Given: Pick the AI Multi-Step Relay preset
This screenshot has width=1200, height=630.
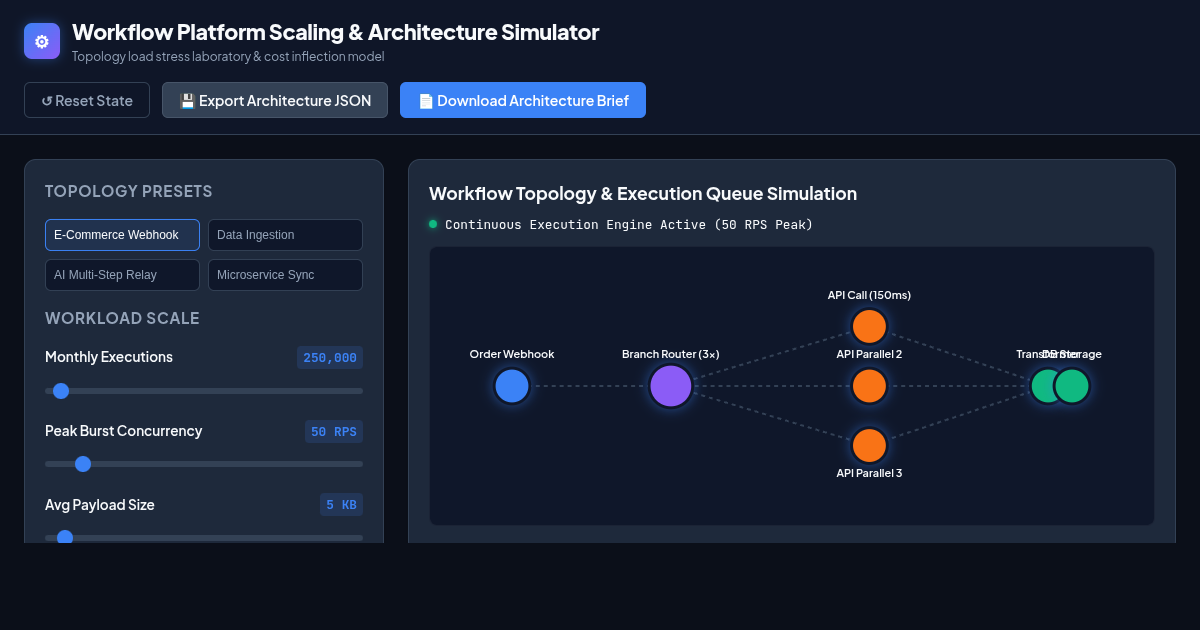Looking at the screenshot, I should click(x=122, y=275).
